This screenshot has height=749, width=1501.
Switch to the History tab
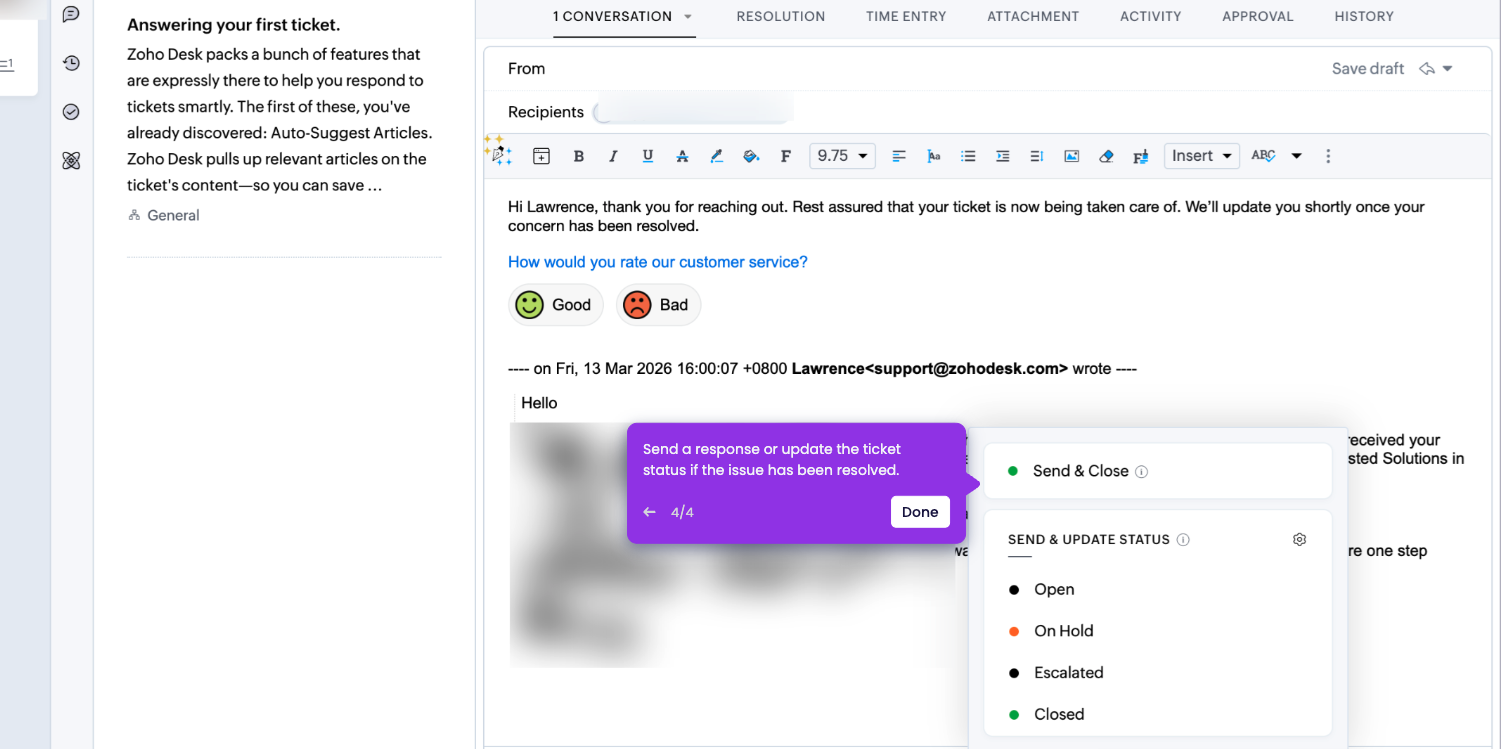pos(1364,16)
